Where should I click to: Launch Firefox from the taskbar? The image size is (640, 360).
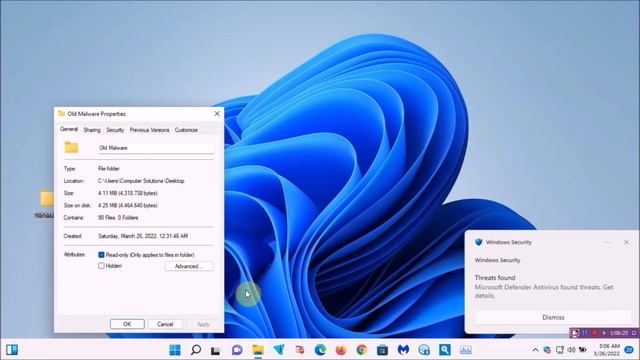(x=341, y=350)
